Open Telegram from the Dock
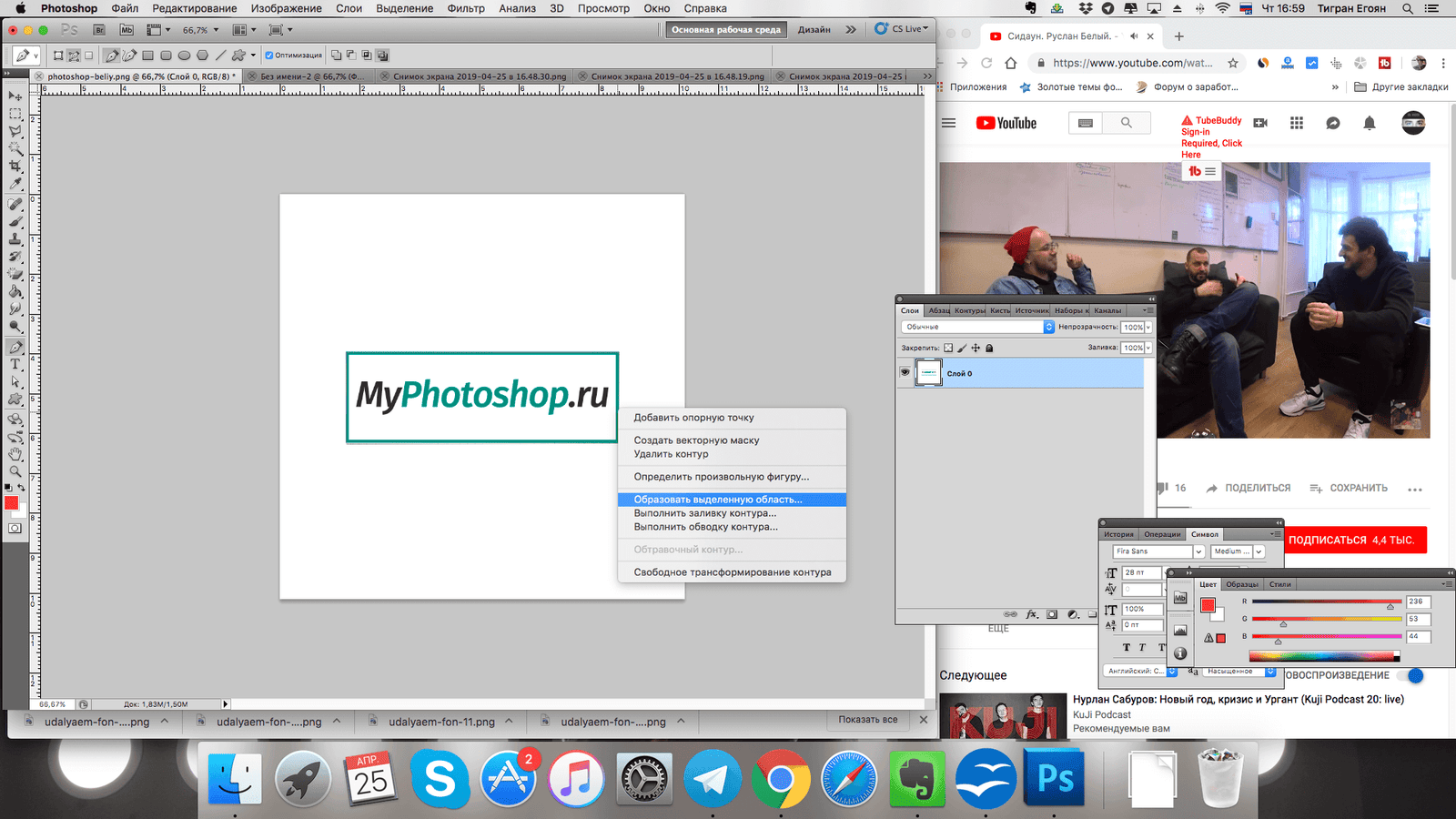The height and width of the screenshot is (819, 1456). (712, 779)
